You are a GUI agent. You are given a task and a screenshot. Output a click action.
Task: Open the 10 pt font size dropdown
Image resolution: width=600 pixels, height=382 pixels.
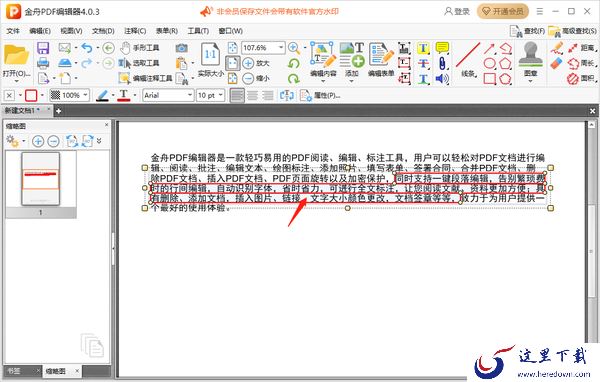220,95
